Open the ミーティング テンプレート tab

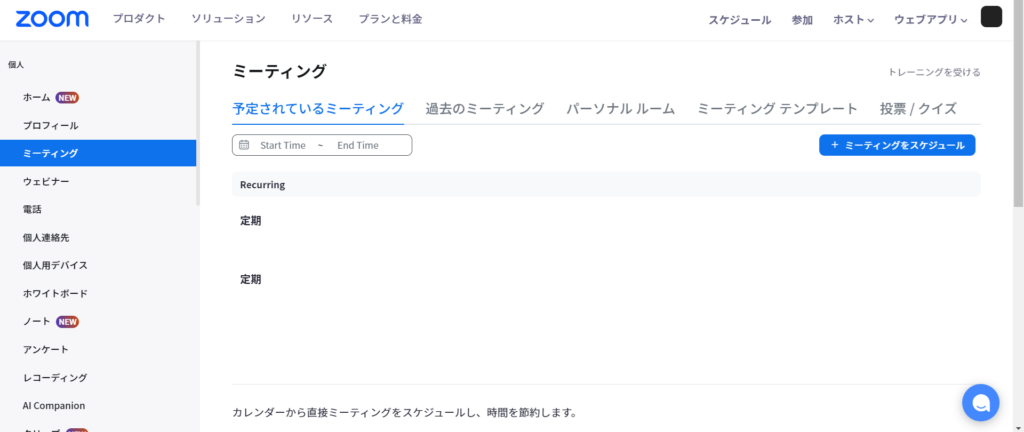pos(777,109)
